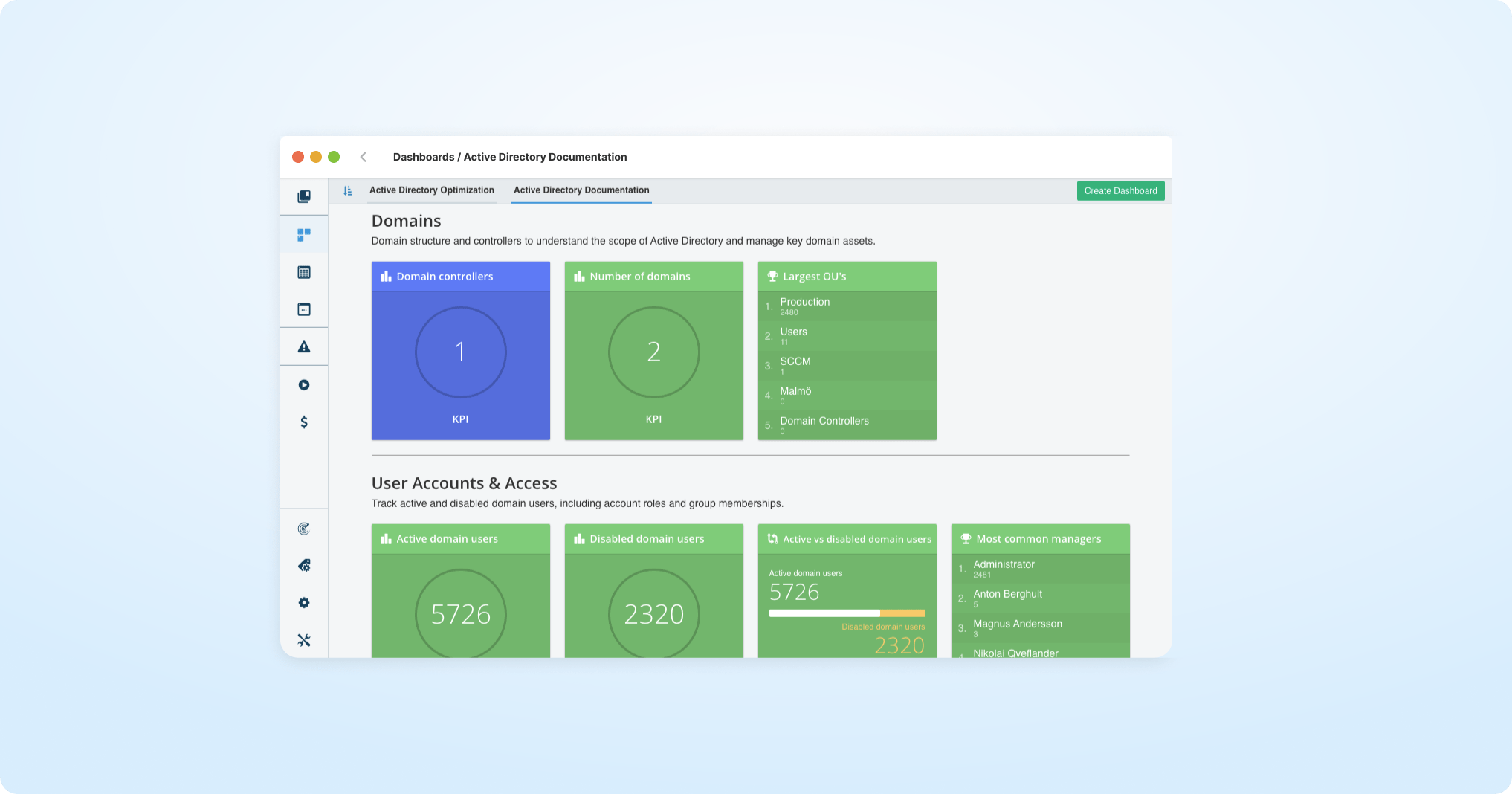Click the bar chart icon on Domain controllers
Image resolution: width=1512 pixels, height=794 pixels.
point(386,277)
